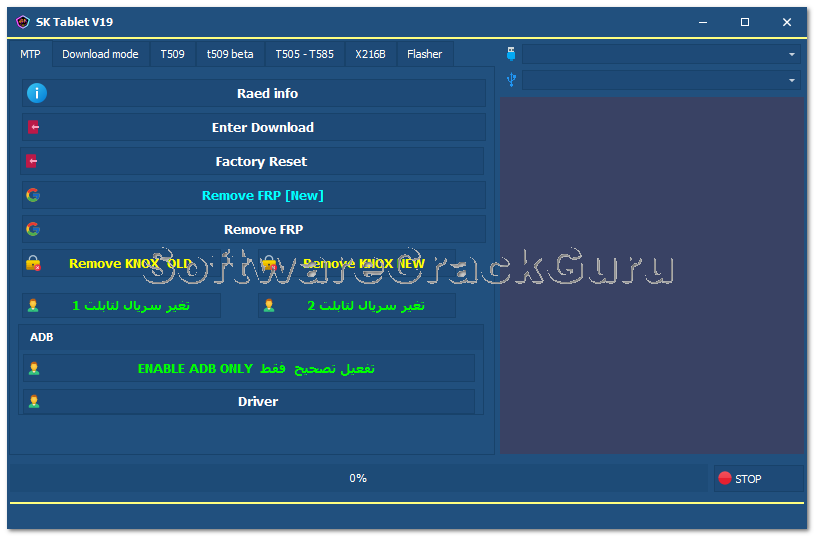This screenshot has height=536, width=814.
Task: Switch to the T505 - T585 tab
Action: point(304,54)
